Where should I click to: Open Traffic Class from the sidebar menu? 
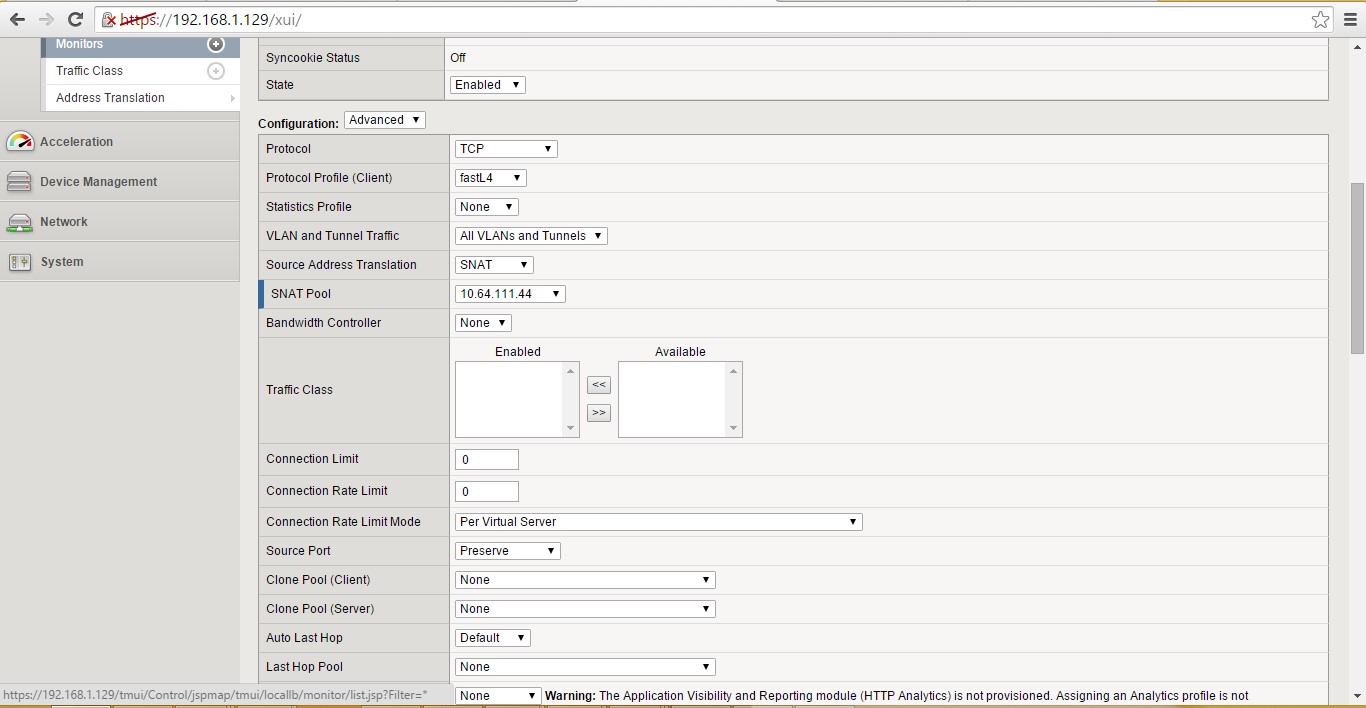89,70
